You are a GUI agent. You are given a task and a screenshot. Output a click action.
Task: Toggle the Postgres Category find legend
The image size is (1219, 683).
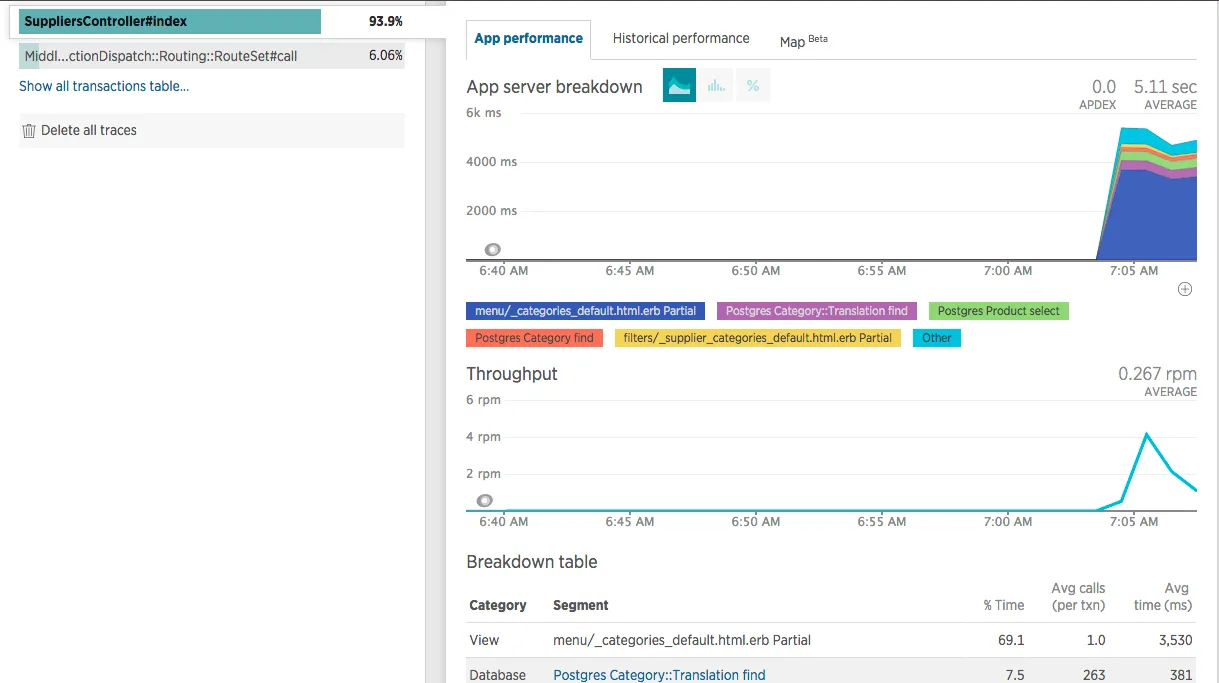535,338
